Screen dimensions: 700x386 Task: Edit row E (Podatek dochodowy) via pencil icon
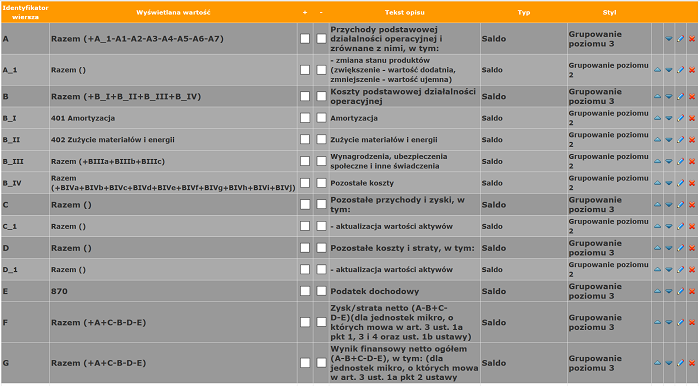(680, 291)
